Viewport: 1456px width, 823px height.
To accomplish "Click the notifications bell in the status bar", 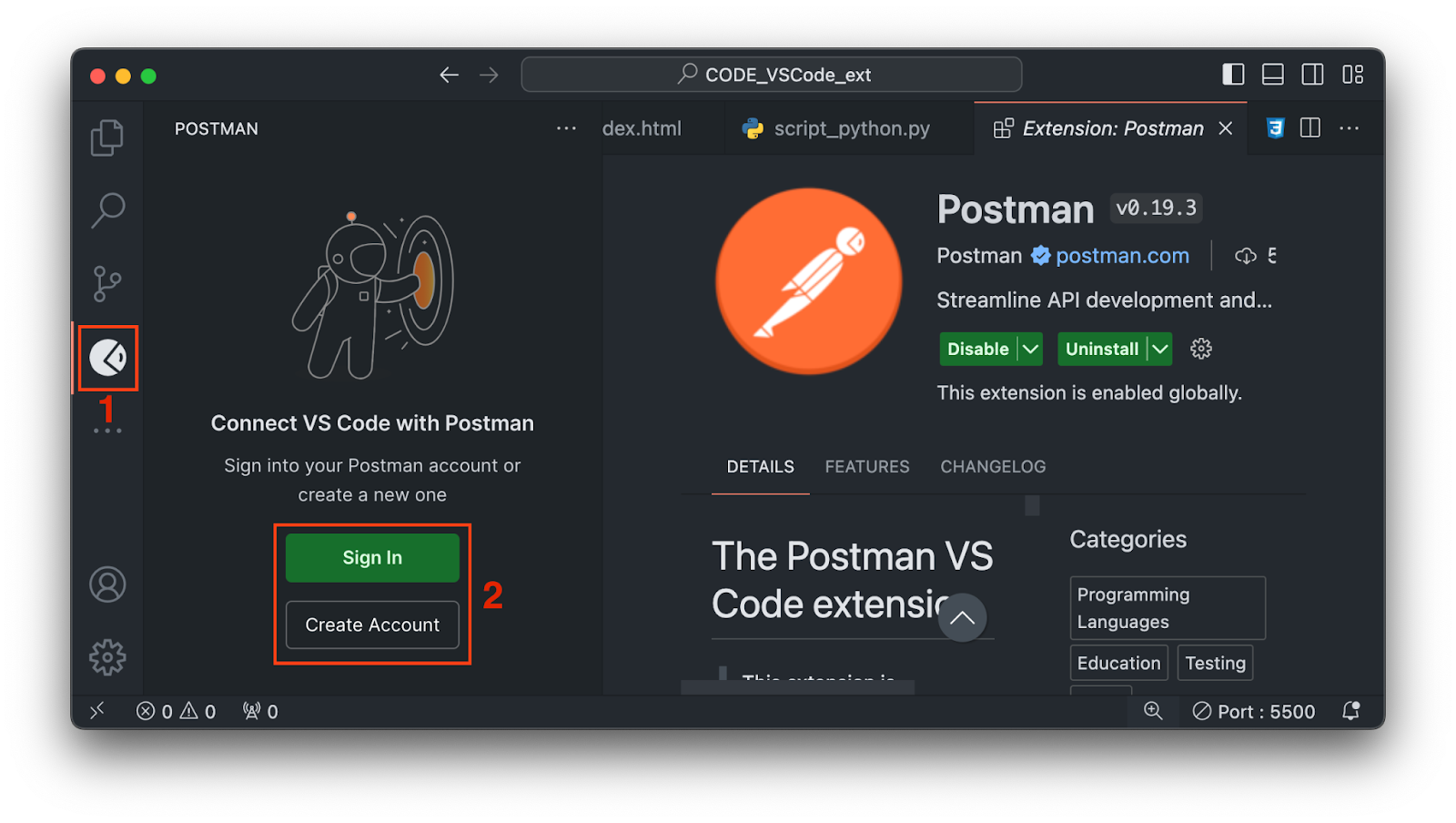I will point(1350,711).
